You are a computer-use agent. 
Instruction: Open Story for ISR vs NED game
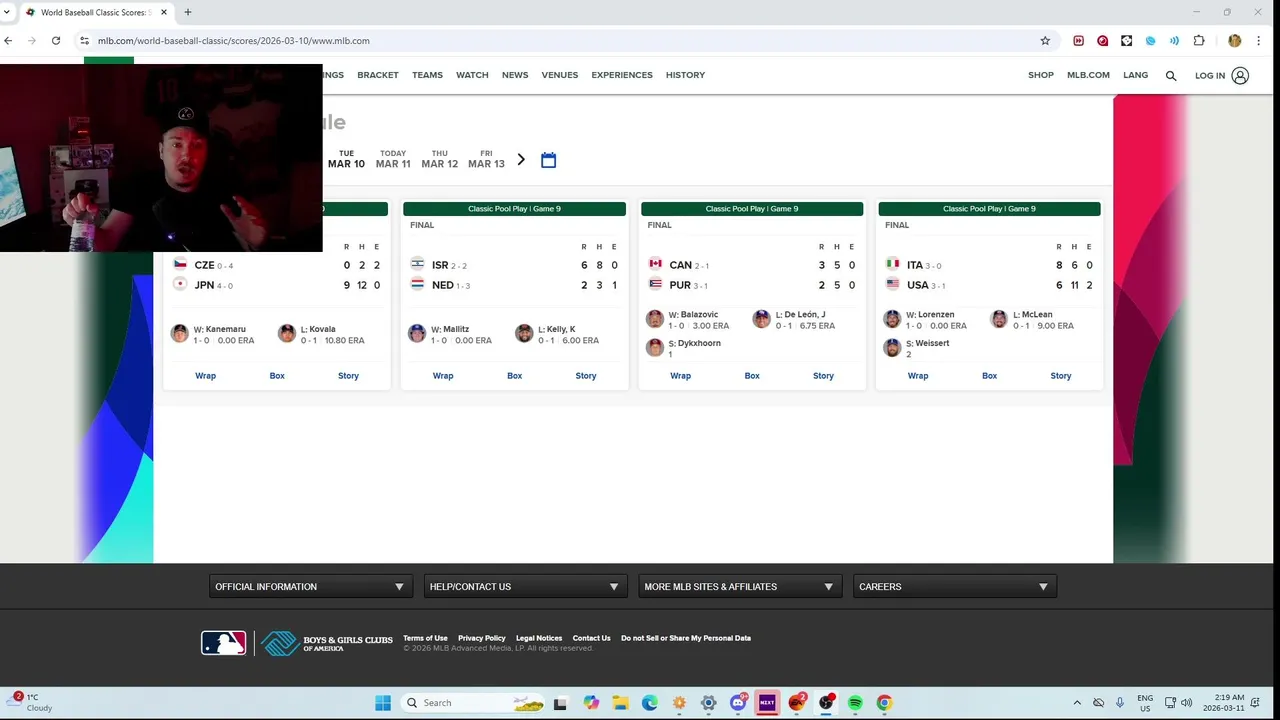pos(586,376)
